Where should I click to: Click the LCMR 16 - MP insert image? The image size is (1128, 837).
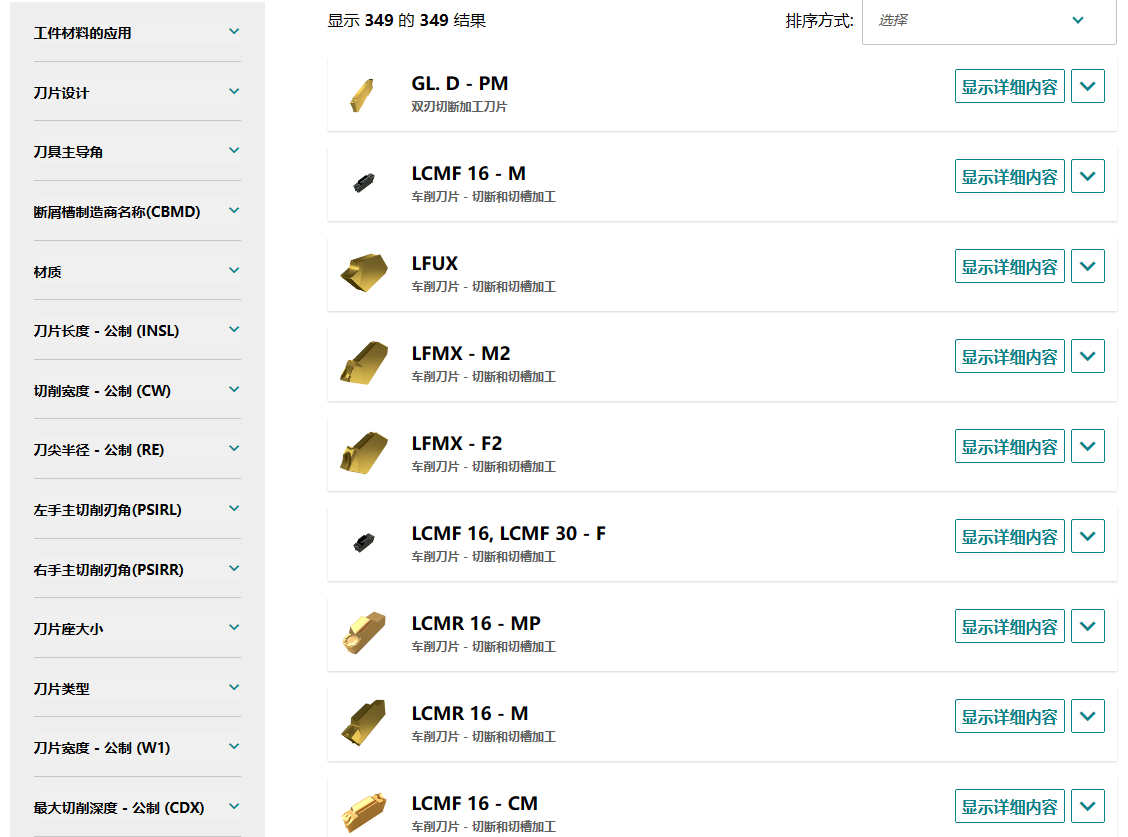(x=361, y=633)
